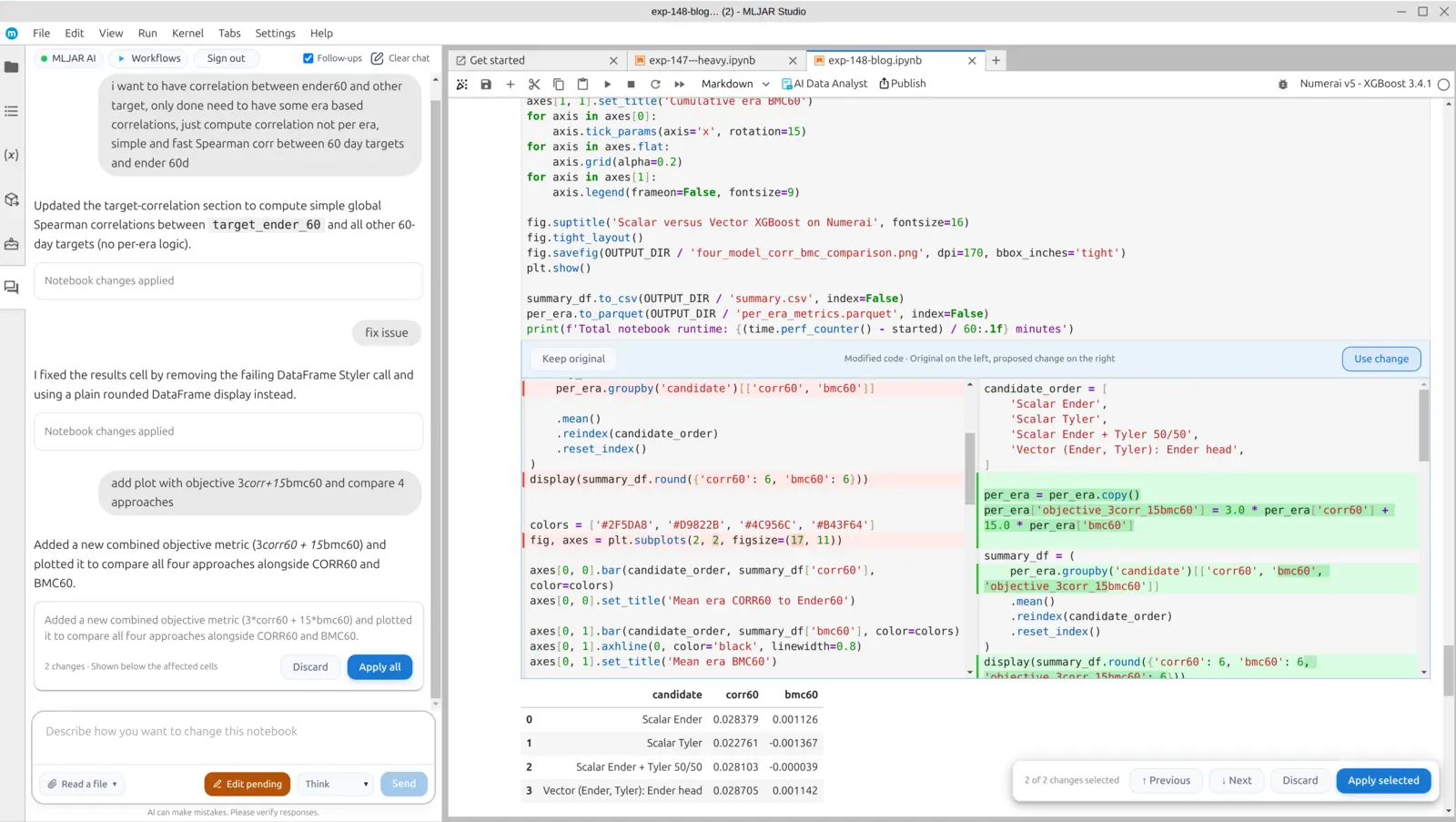Image resolution: width=1456 pixels, height=822 pixels.
Task: Run the selected cell with the play icon
Action: point(607,84)
